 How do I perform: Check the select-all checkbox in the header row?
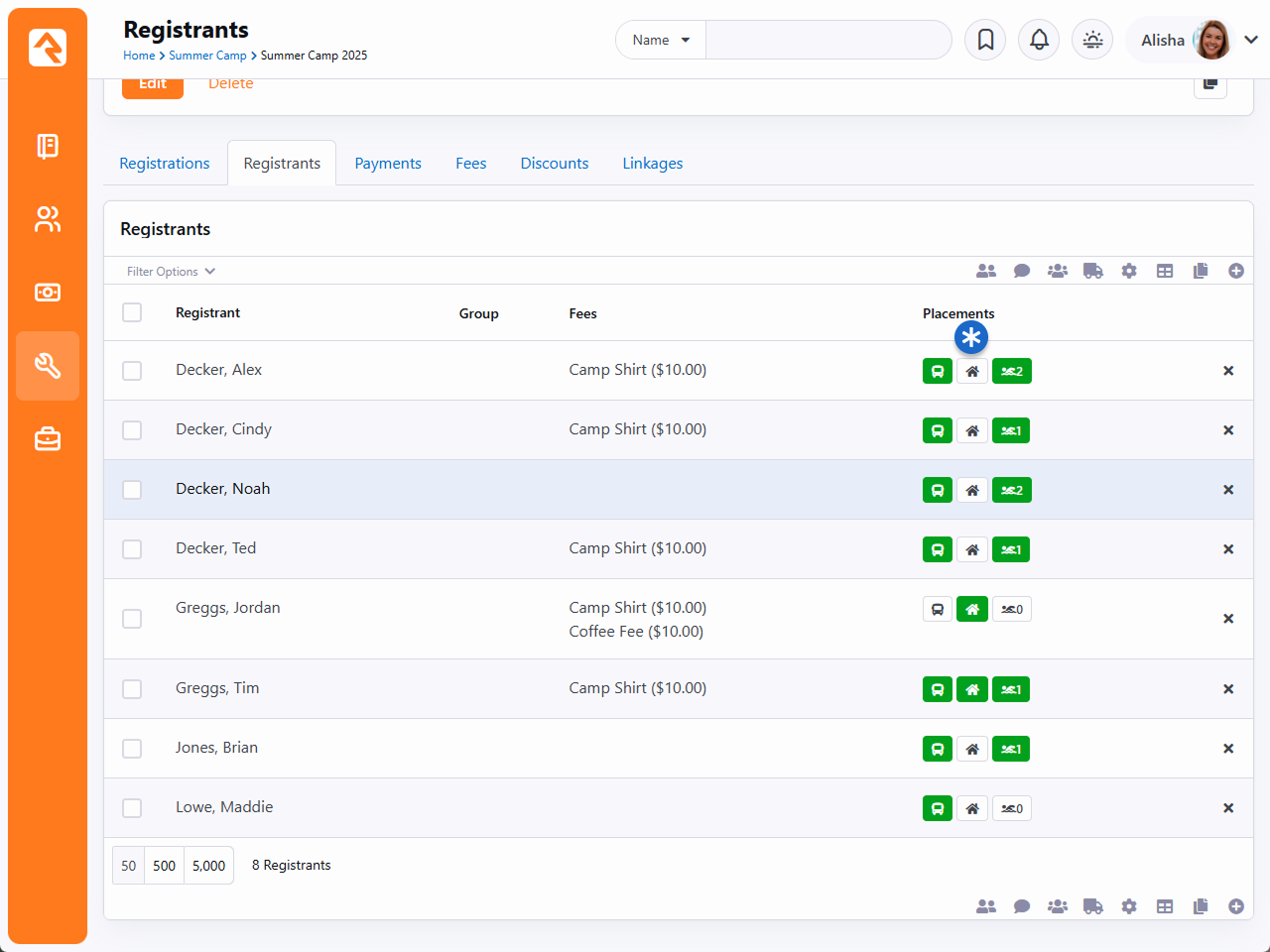point(132,313)
